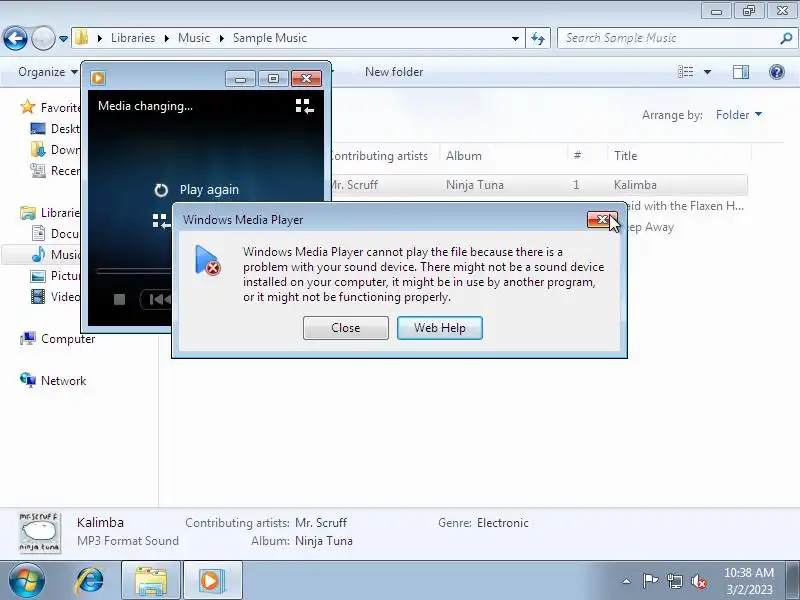800x600 pixels.
Task: Click the Ninja Tuna album art thumbnail
Action: 40,532
